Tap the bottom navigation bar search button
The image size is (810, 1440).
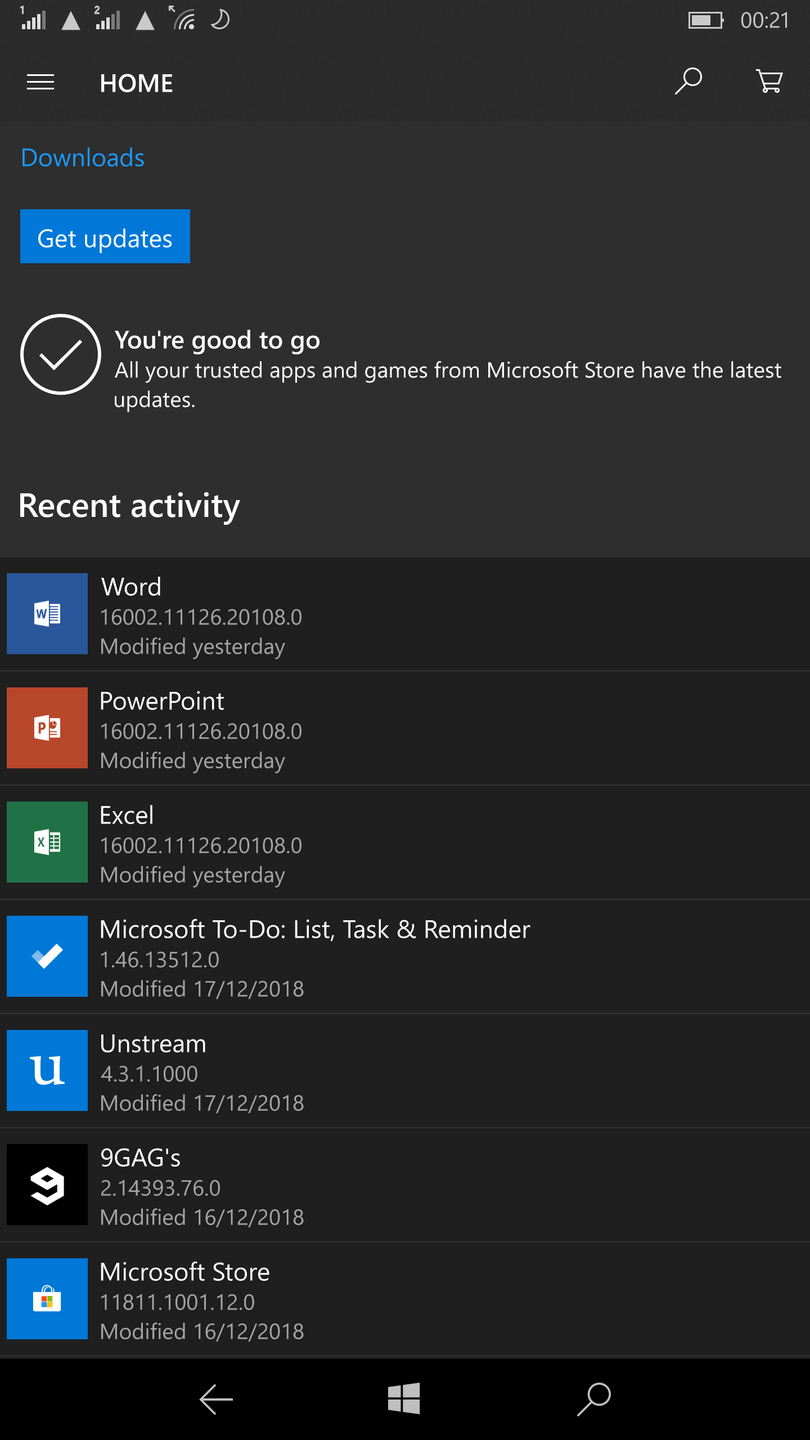594,1399
